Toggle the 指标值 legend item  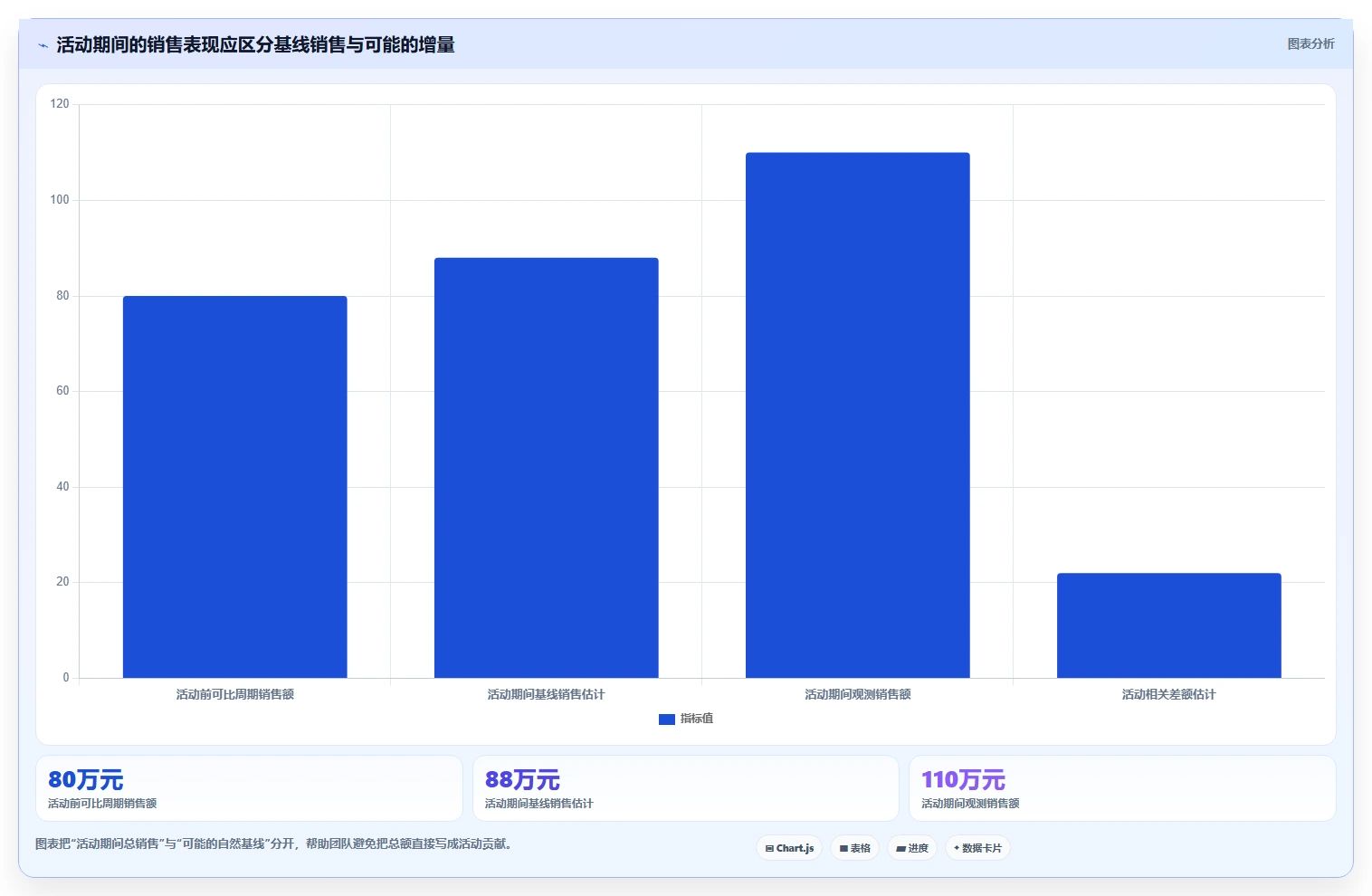point(686,719)
